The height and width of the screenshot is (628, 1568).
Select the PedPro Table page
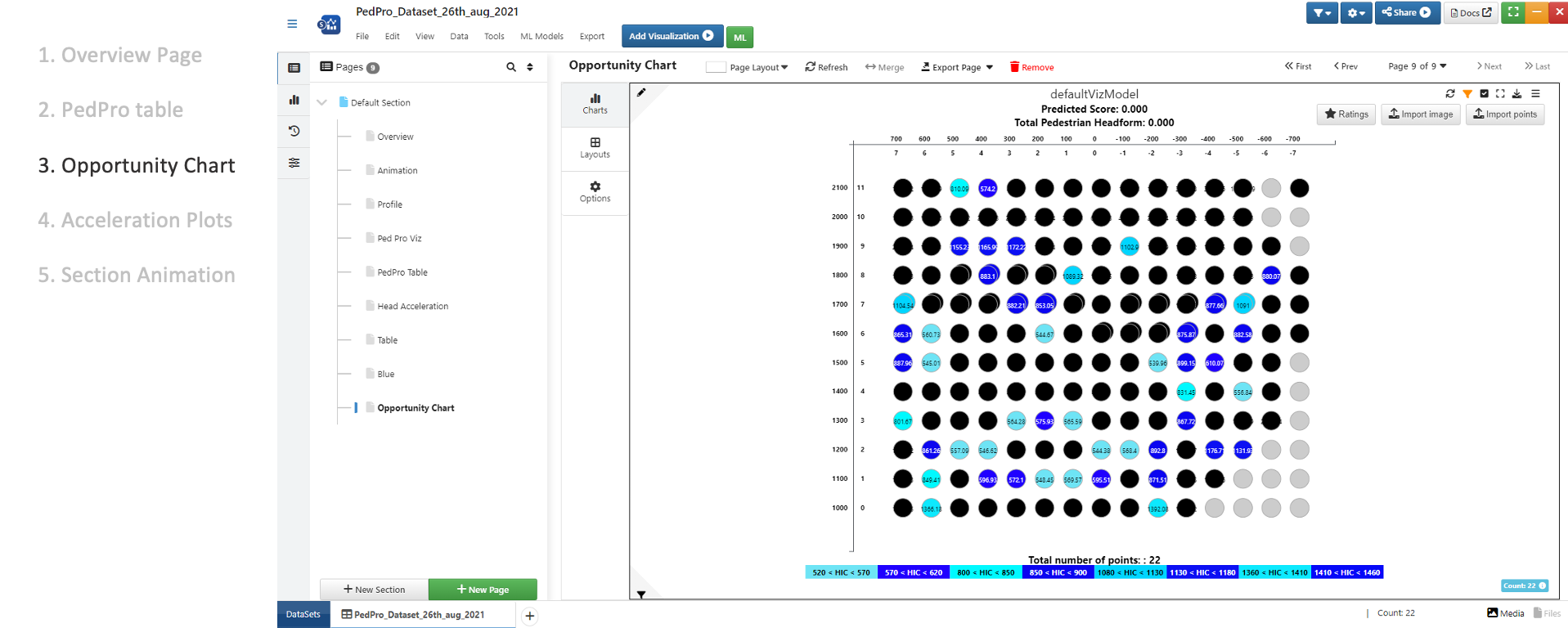[x=402, y=272]
